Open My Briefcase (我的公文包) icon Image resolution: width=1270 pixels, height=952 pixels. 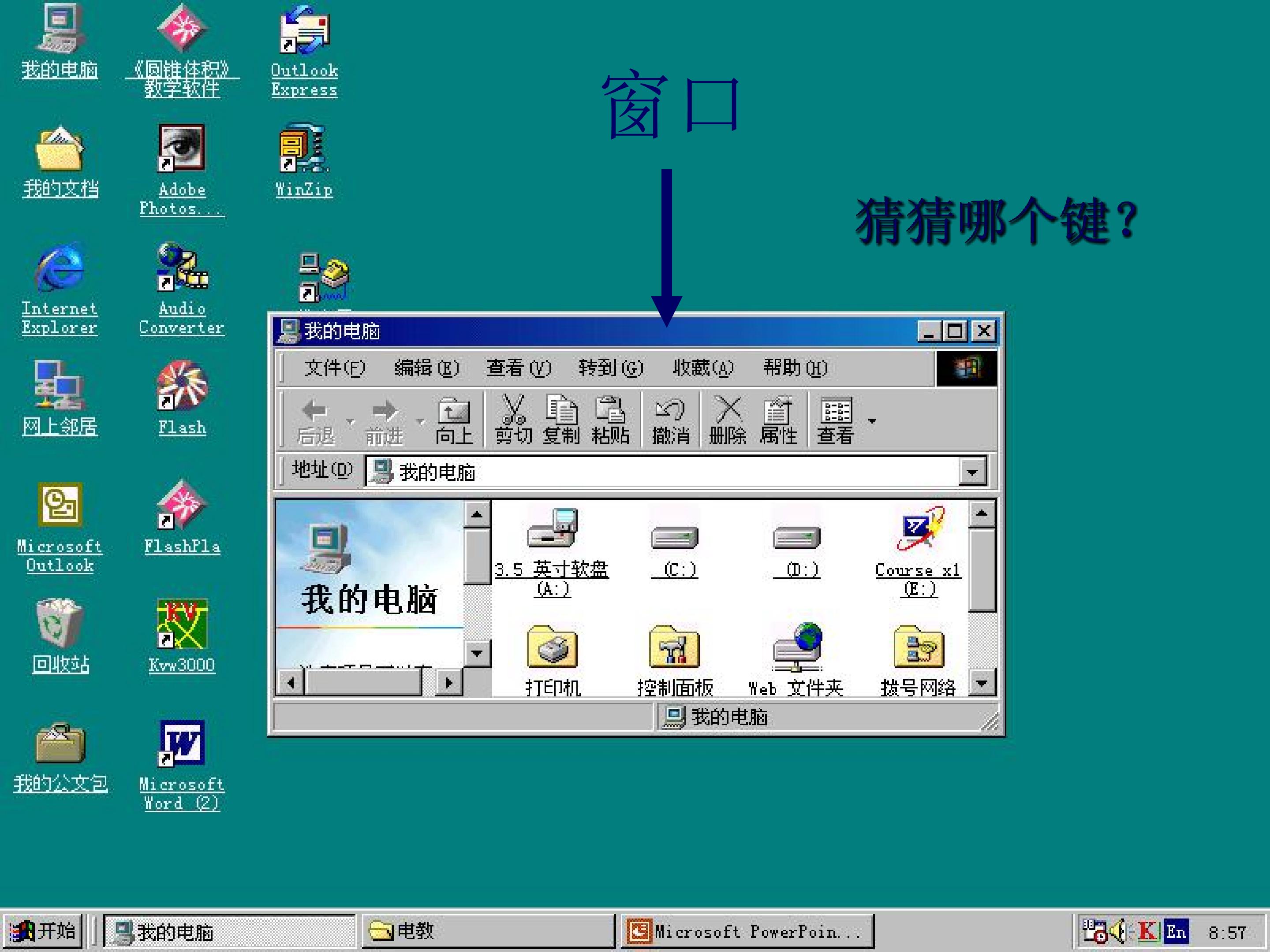pos(60,758)
